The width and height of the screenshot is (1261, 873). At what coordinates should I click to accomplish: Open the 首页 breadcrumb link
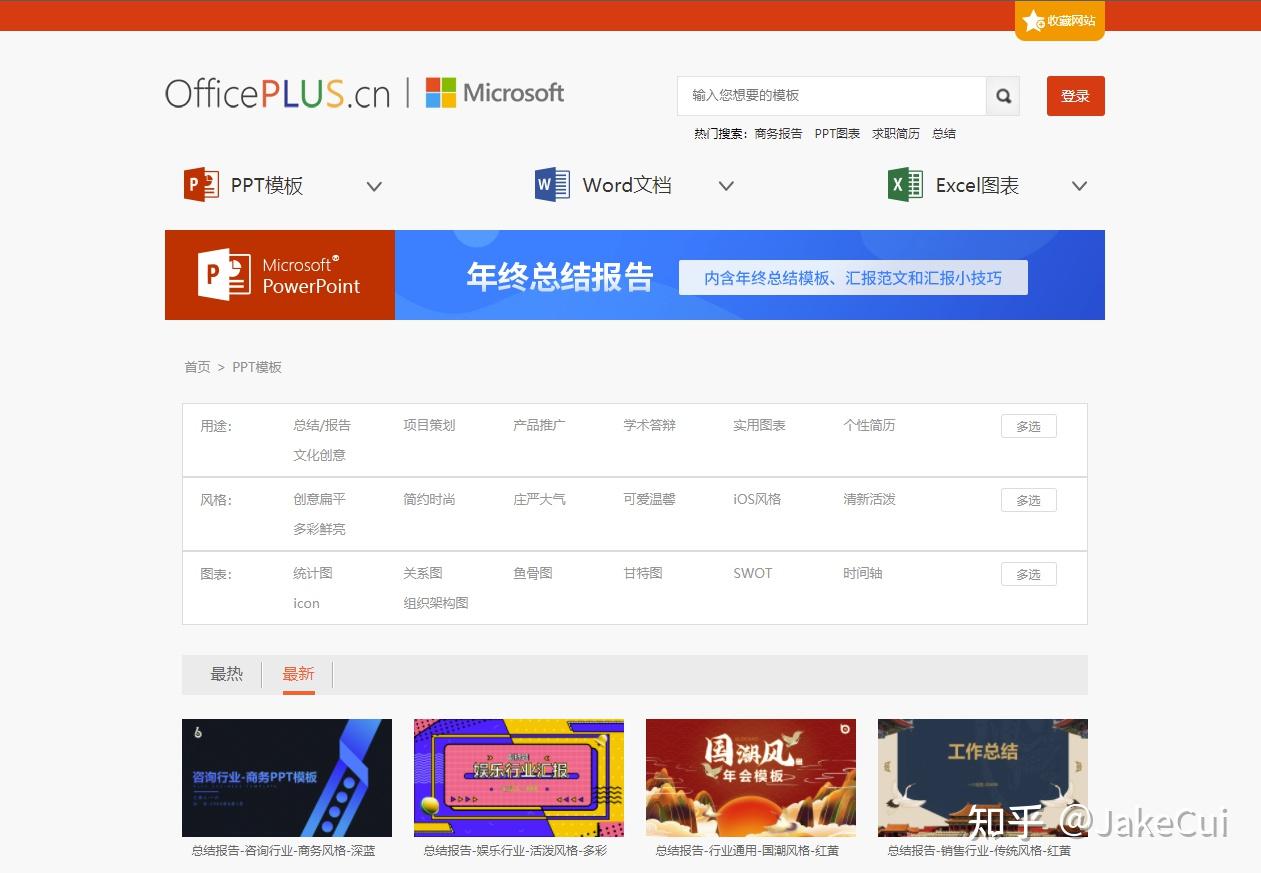tap(197, 367)
